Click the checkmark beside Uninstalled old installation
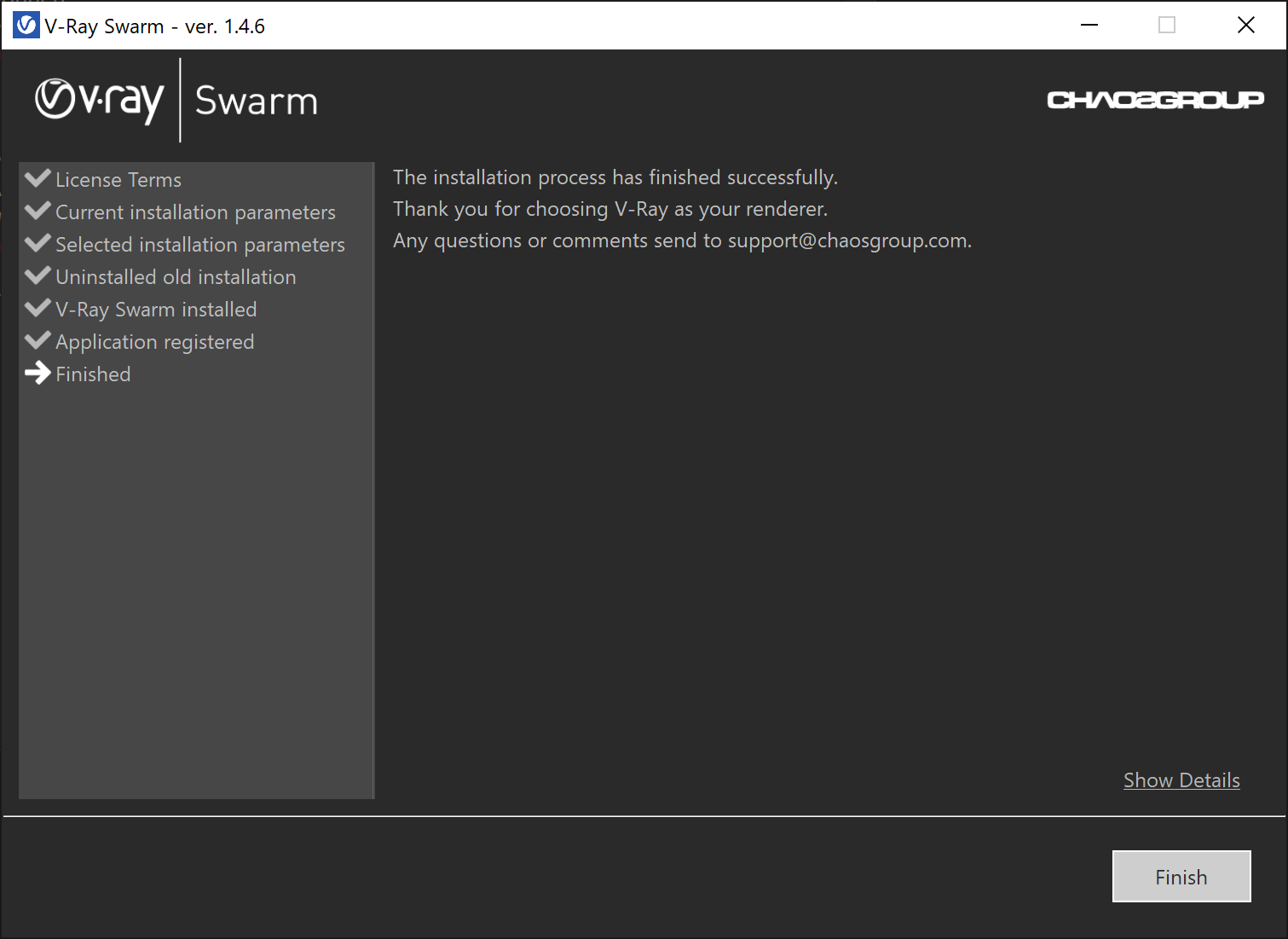The height and width of the screenshot is (939, 1288). (38, 275)
